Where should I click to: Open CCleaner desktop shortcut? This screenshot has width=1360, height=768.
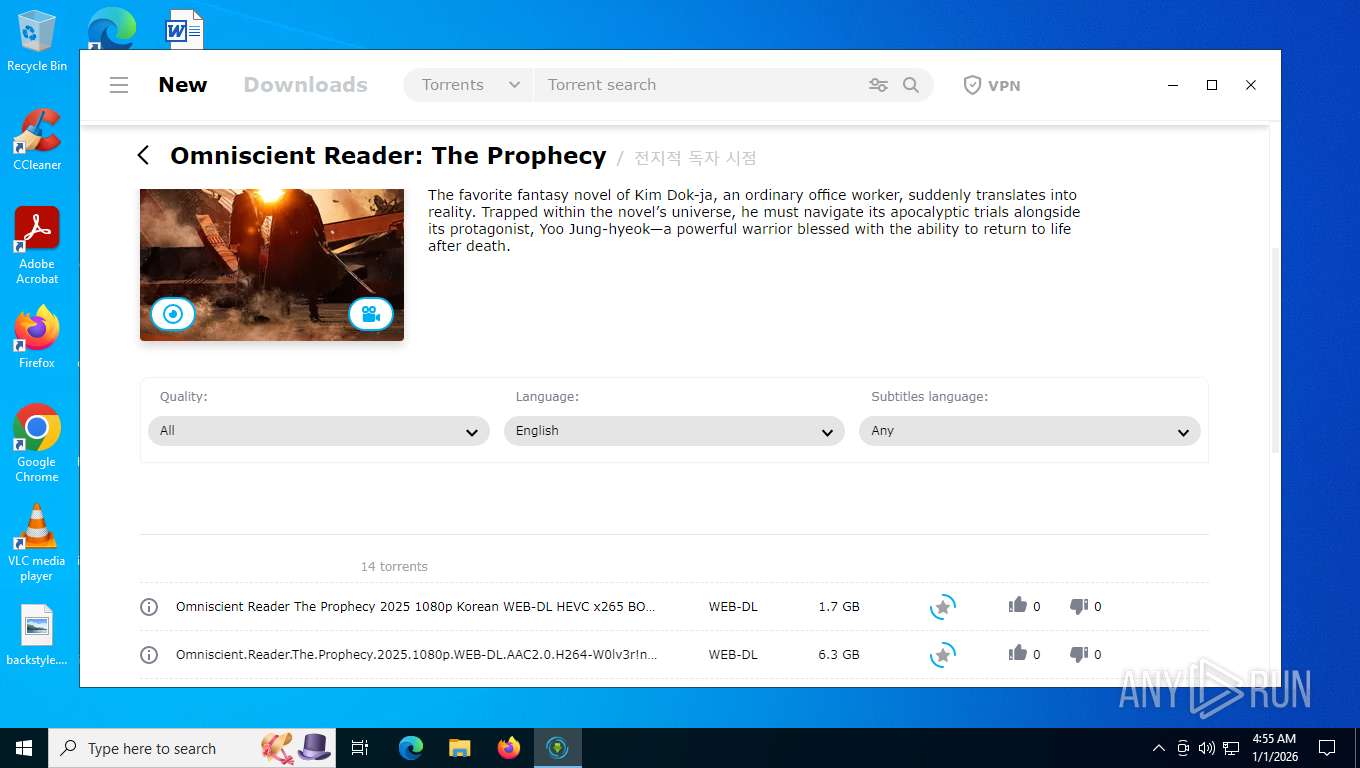(x=37, y=140)
